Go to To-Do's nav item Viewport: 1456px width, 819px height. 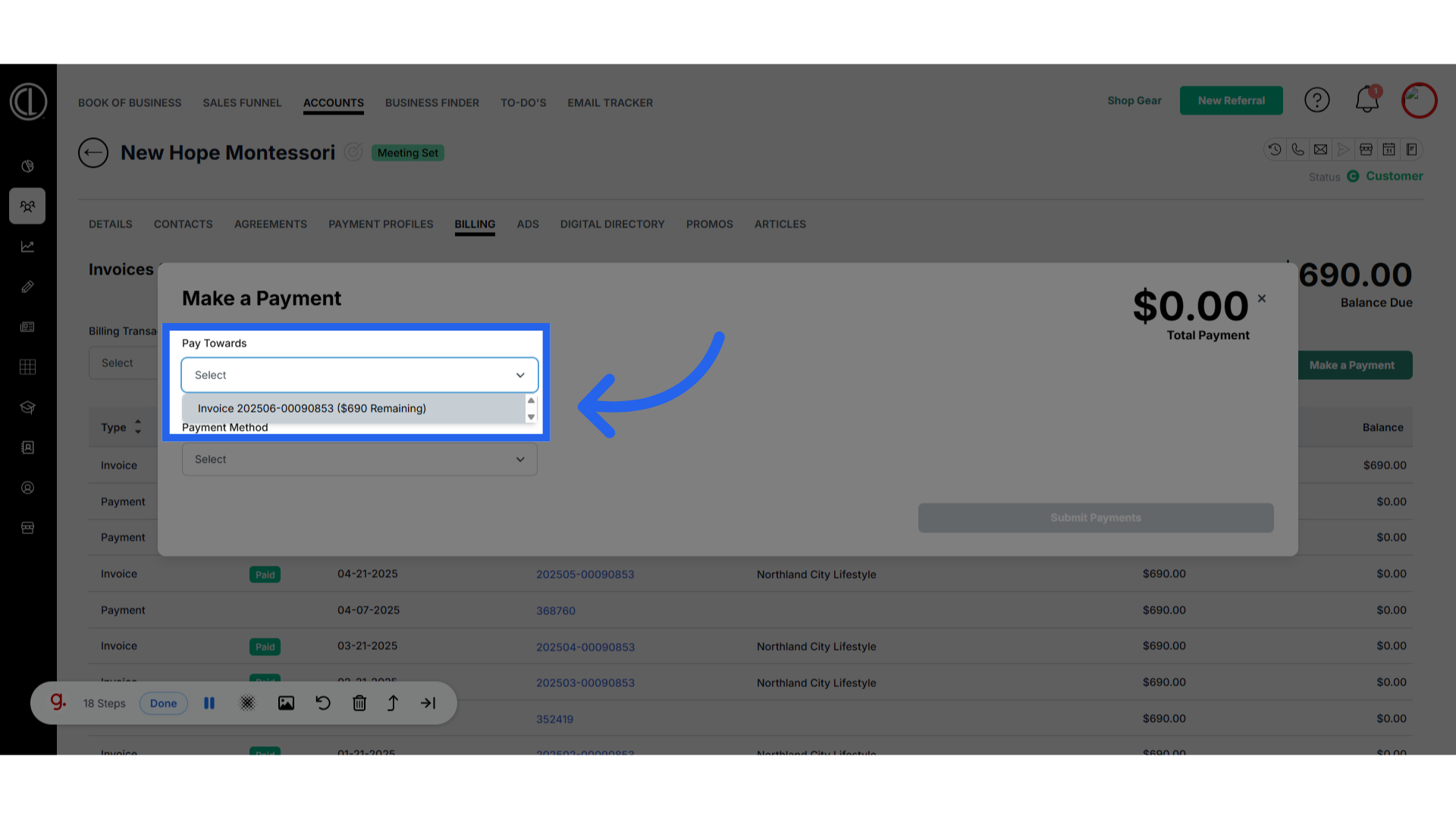pos(523,102)
